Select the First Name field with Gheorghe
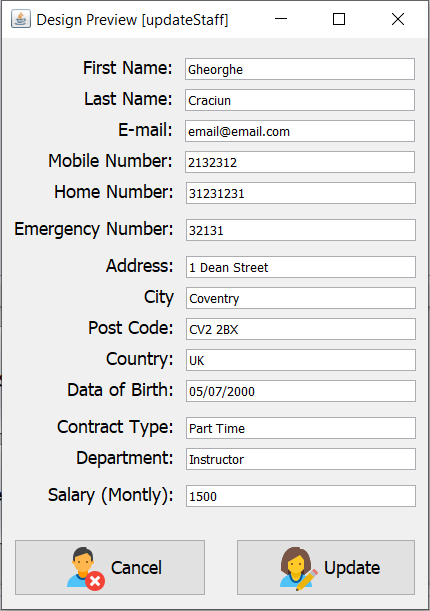 coord(300,69)
